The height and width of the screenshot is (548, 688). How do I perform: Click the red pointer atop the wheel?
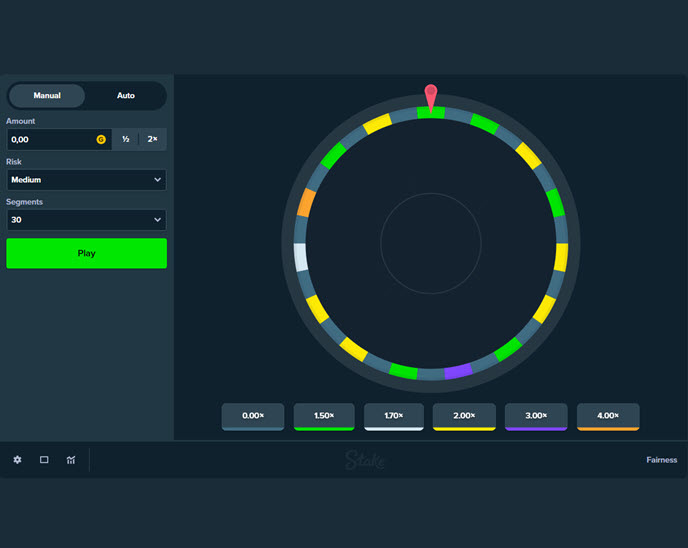point(431,96)
